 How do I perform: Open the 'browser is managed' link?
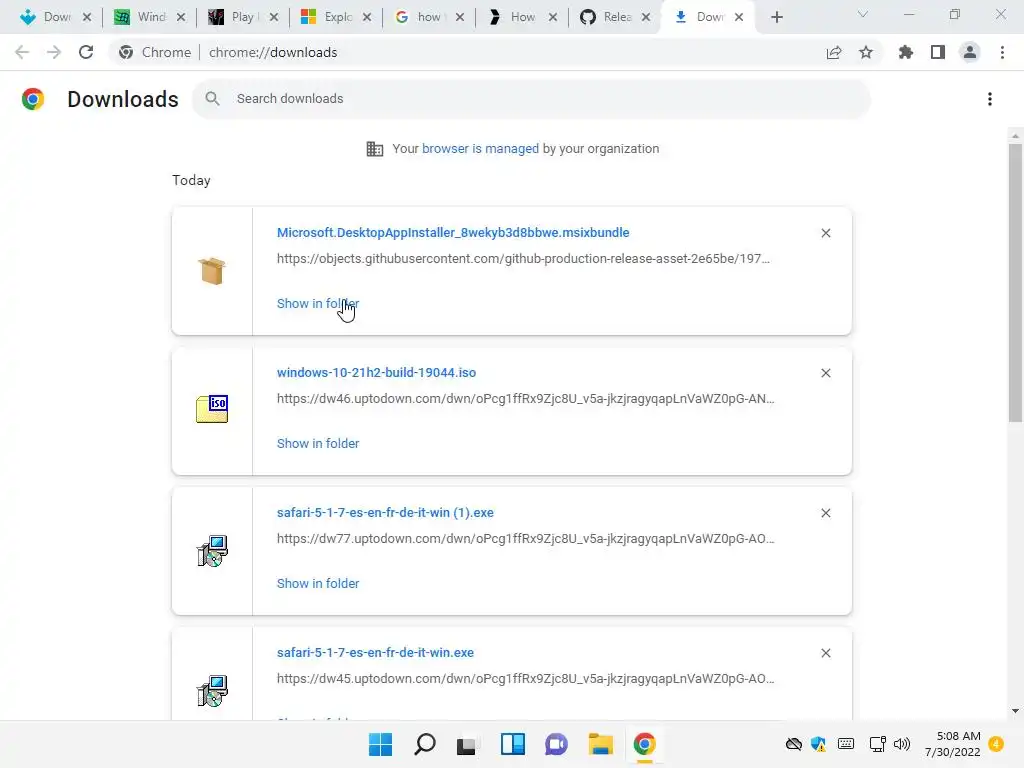click(480, 149)
